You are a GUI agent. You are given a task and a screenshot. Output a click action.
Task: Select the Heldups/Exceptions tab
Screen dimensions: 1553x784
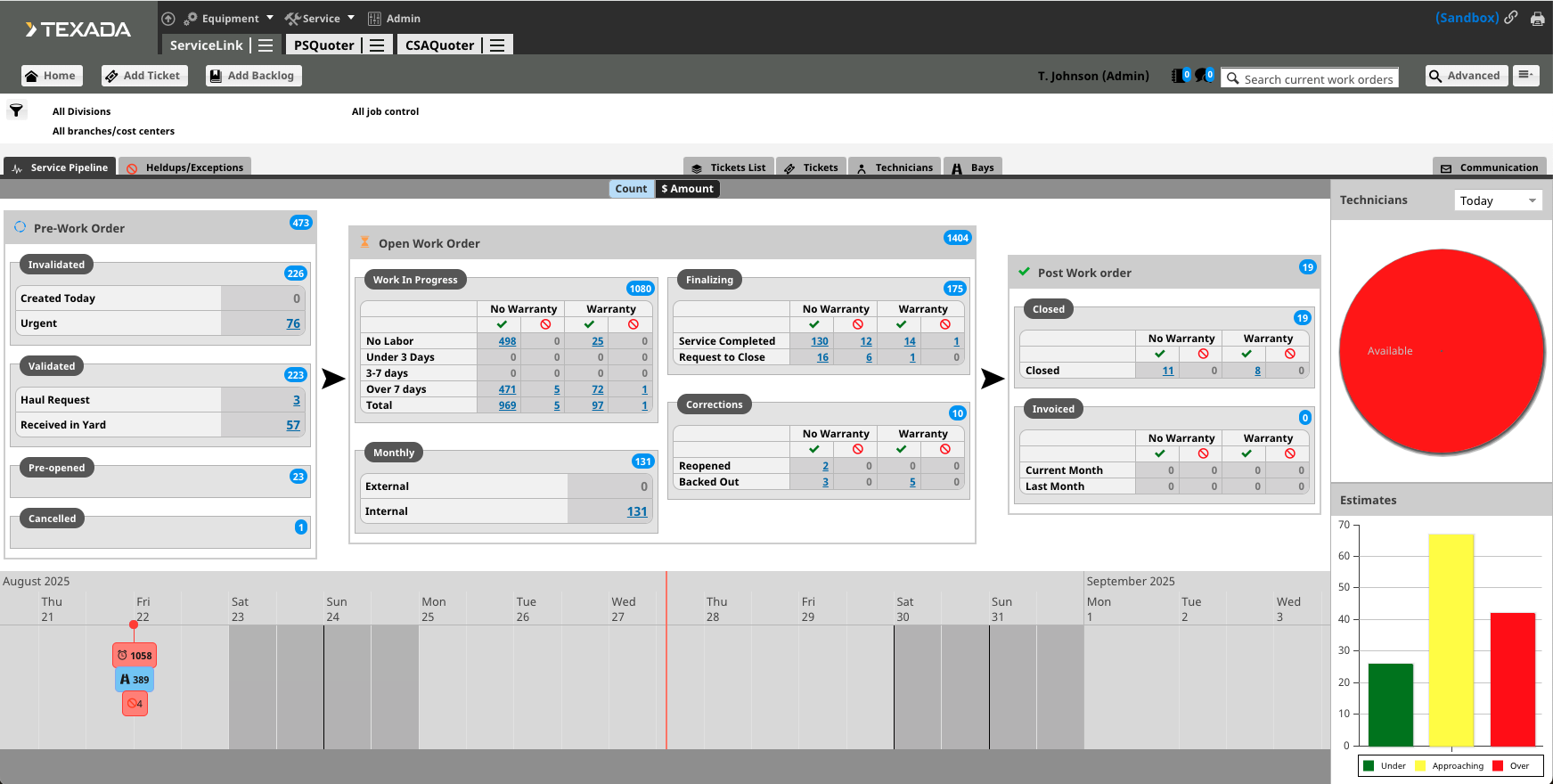coord(184,167)
